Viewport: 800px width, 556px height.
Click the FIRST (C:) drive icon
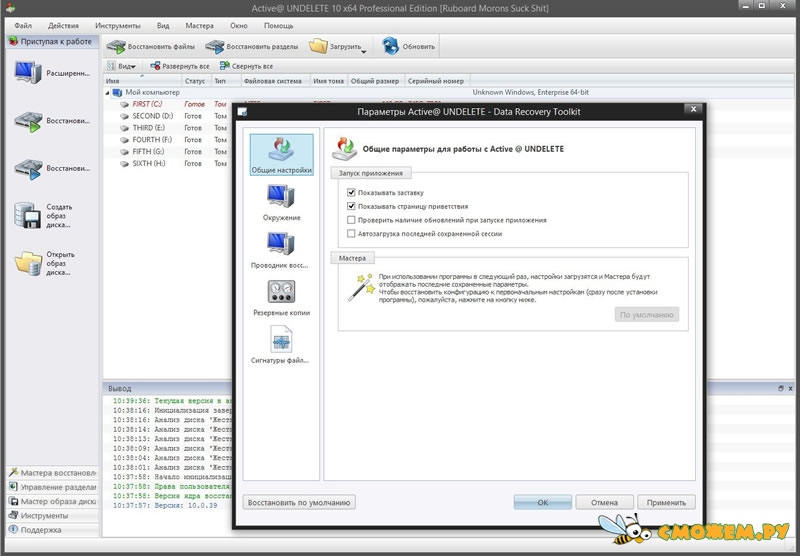click(124, 104)
